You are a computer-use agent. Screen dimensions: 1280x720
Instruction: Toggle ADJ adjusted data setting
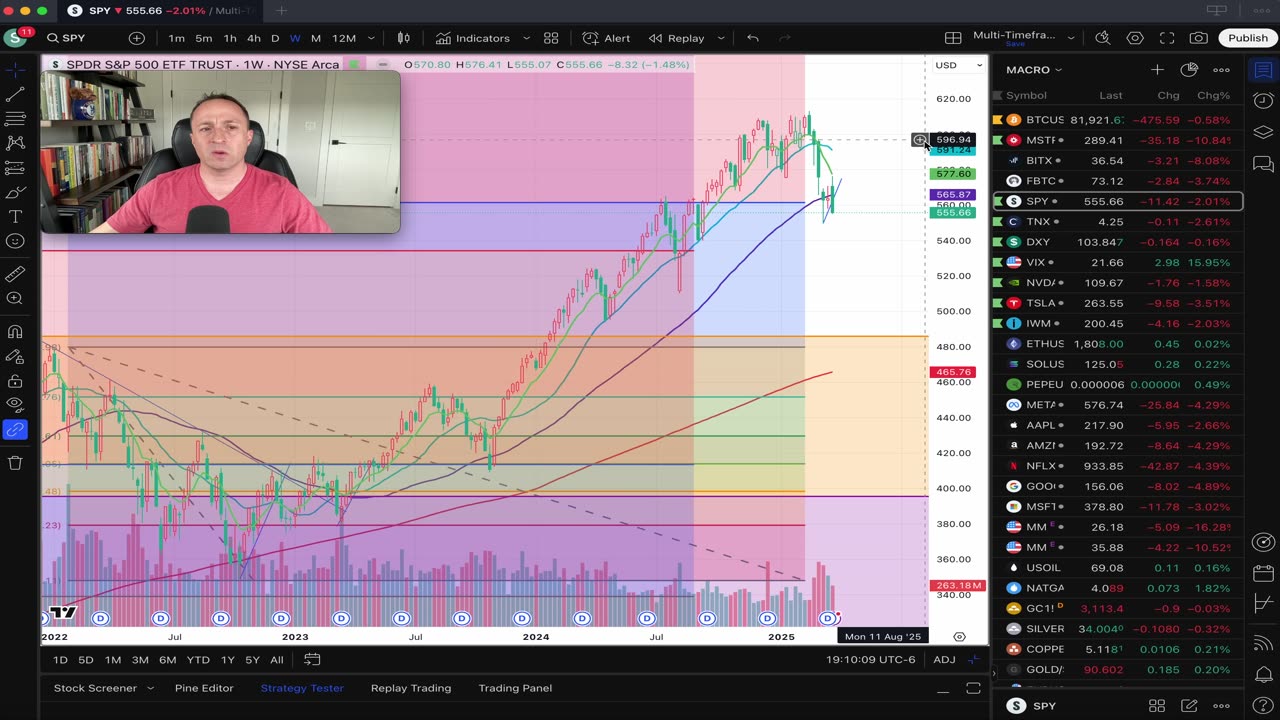pyautogui.click(x=944, y=660)
